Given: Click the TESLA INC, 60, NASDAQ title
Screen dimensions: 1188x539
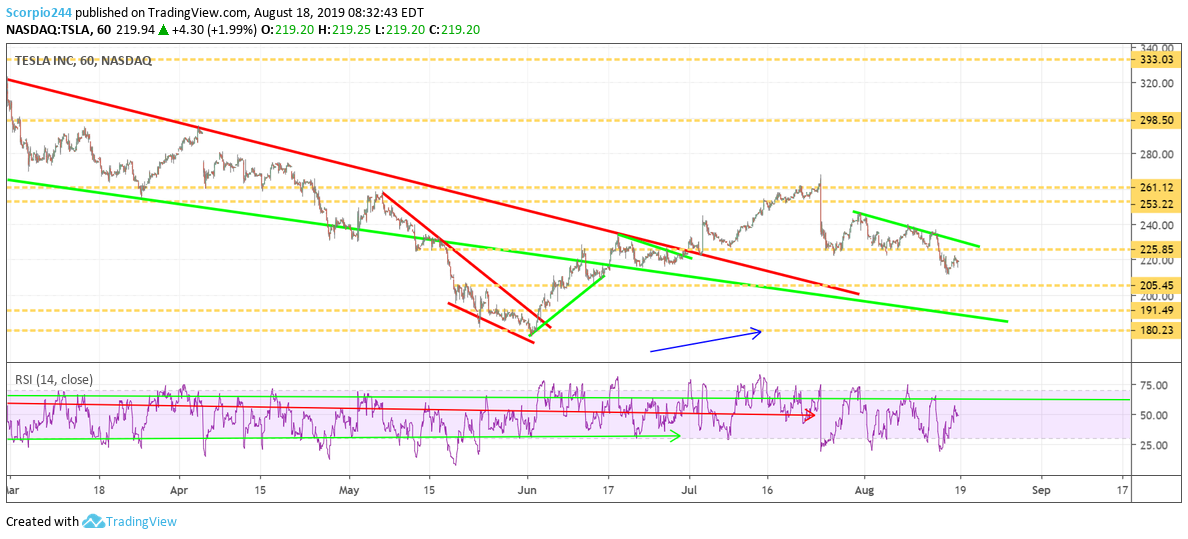Looking at the screenshot, I should tap(82, 61).
